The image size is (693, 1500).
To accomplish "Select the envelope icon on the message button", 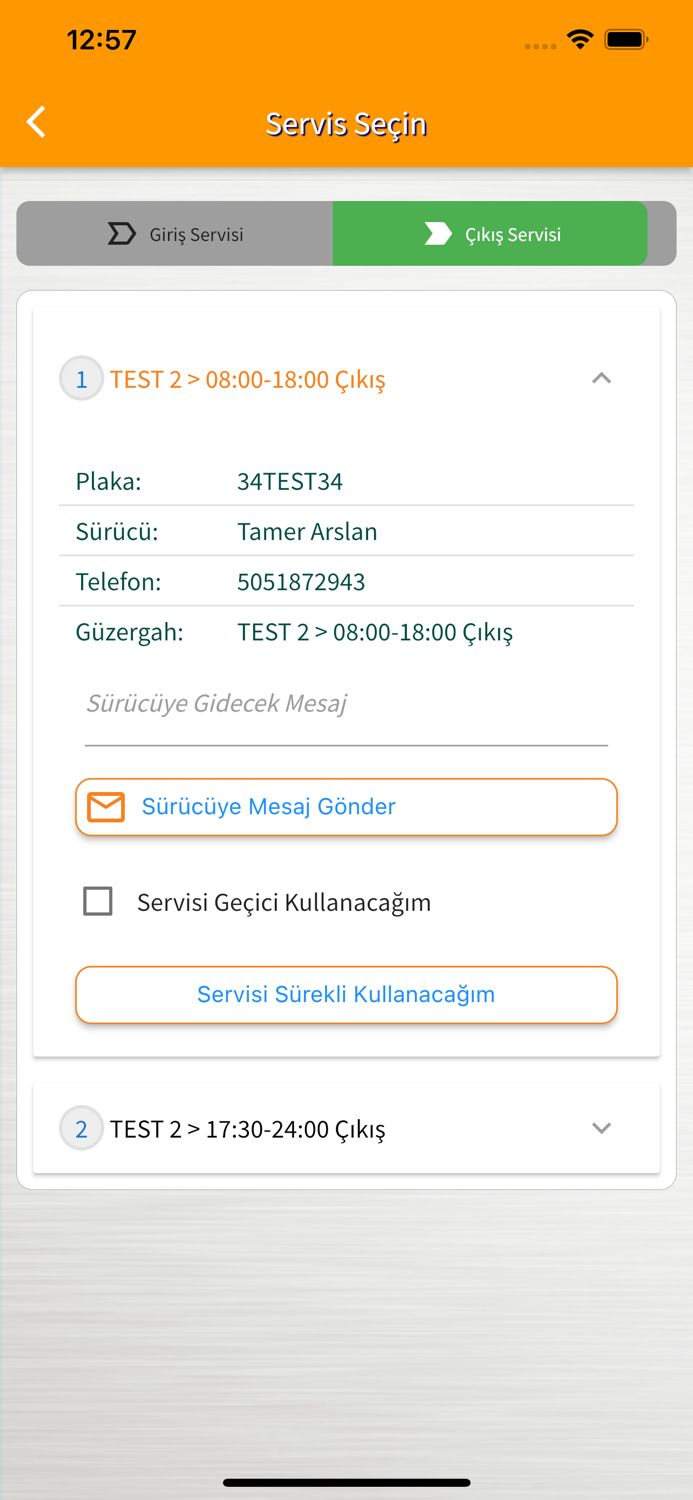I will [x=105, y=806].
